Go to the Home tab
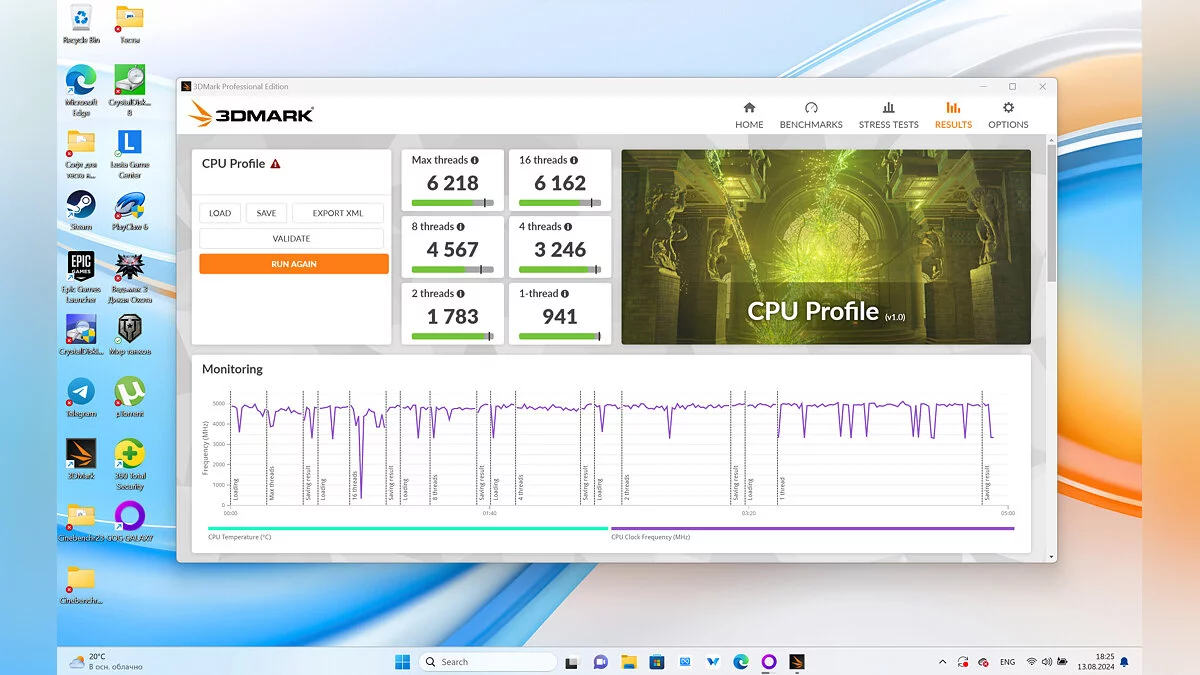Screen dimensions: 1200x675 (x=749, y=115)
